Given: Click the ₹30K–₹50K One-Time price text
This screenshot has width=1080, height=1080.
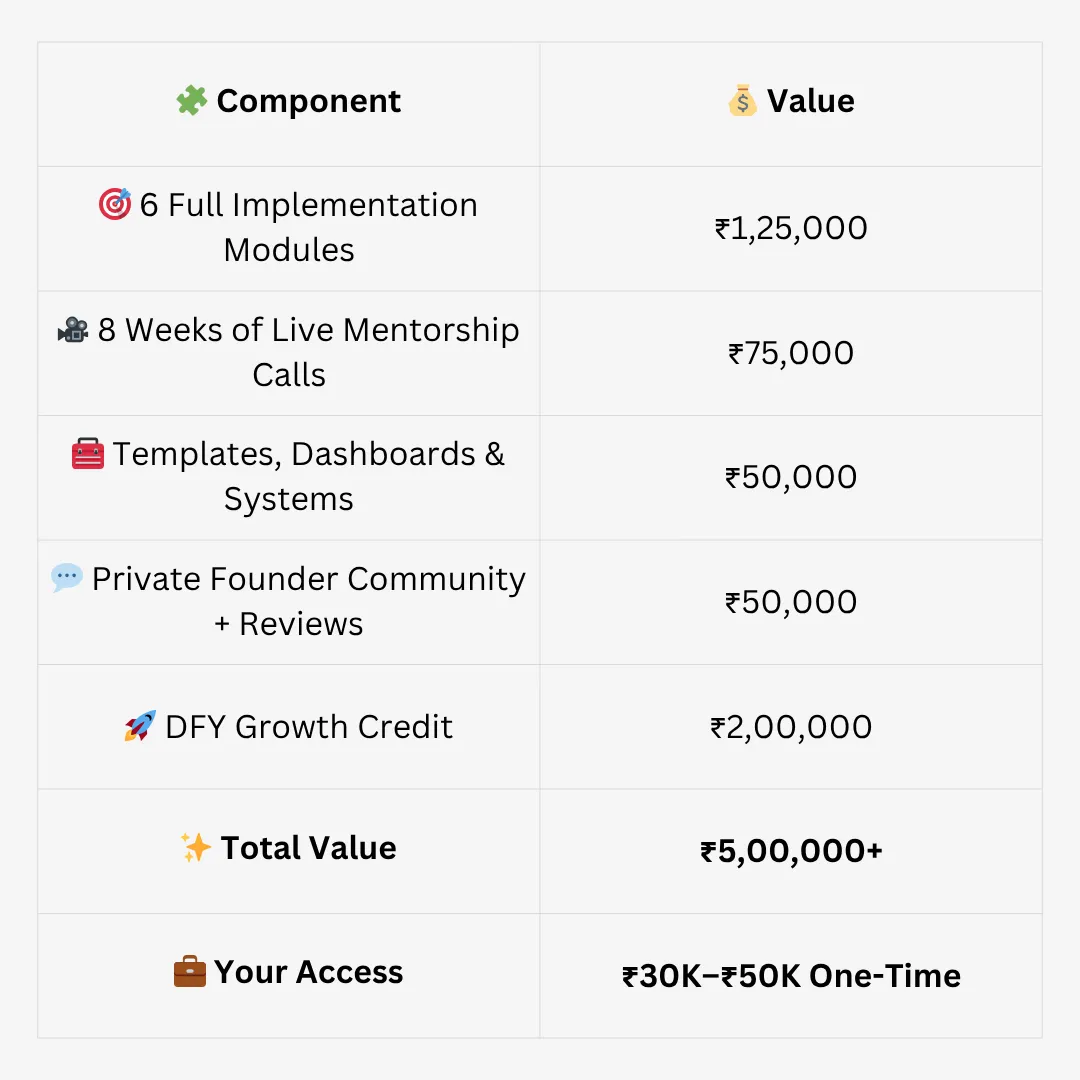Looking at the screenshot, I should [x=791, y=976].
